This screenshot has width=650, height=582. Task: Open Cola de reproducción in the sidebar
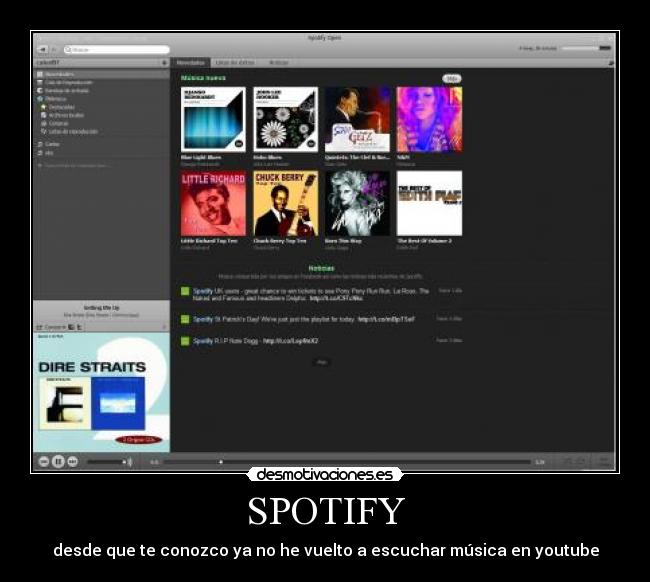(101, 82)
